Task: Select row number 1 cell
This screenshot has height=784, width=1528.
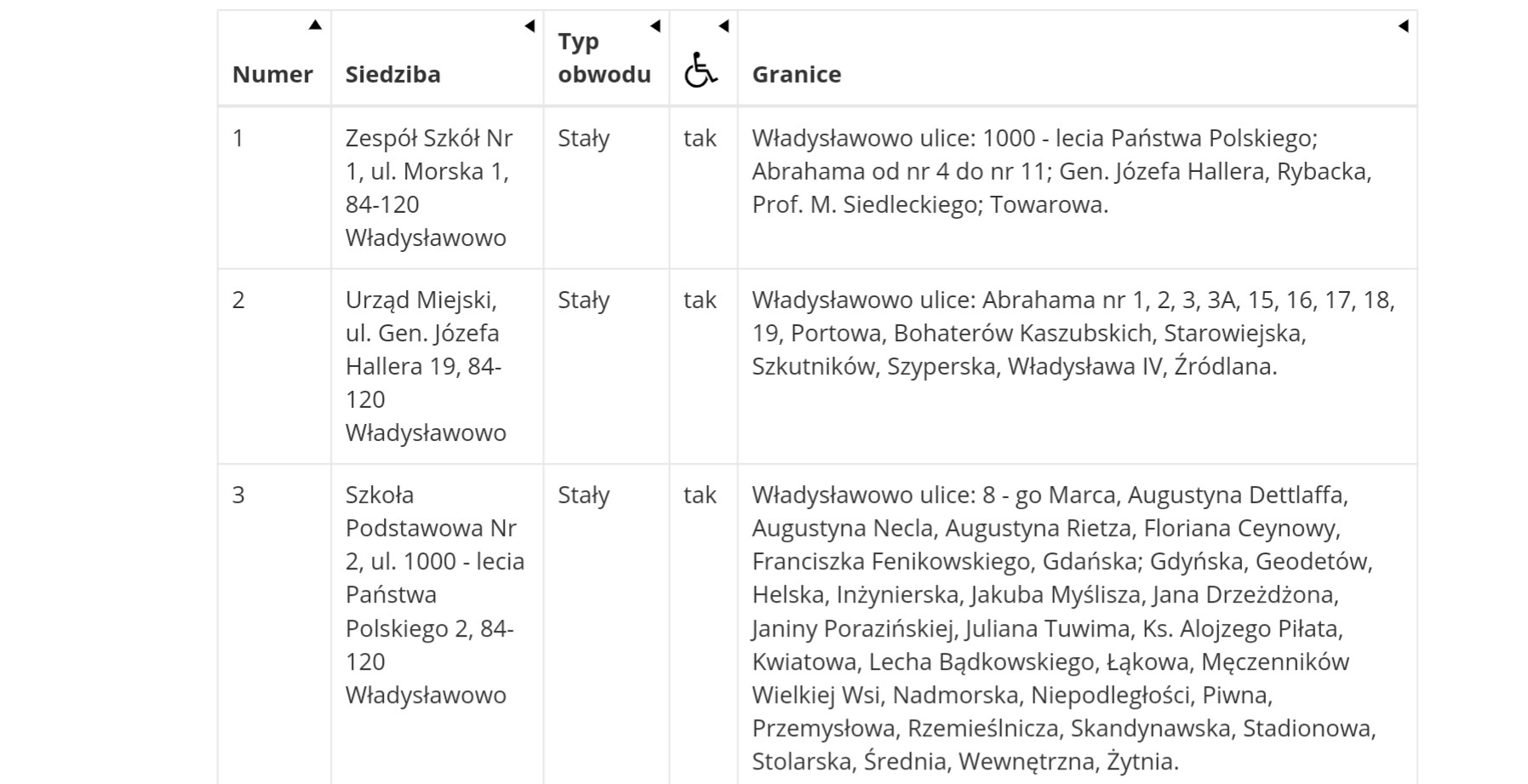Action: pos(238,138)
